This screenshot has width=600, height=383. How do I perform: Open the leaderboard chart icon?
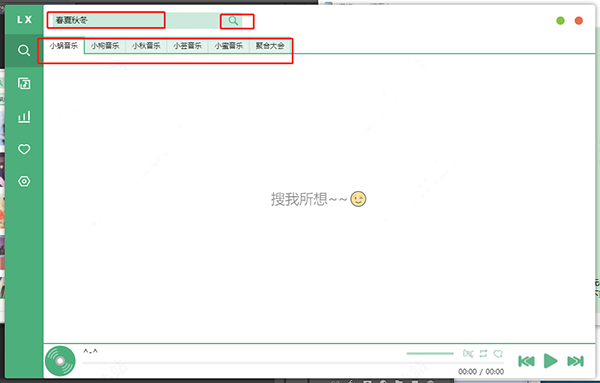24,117
